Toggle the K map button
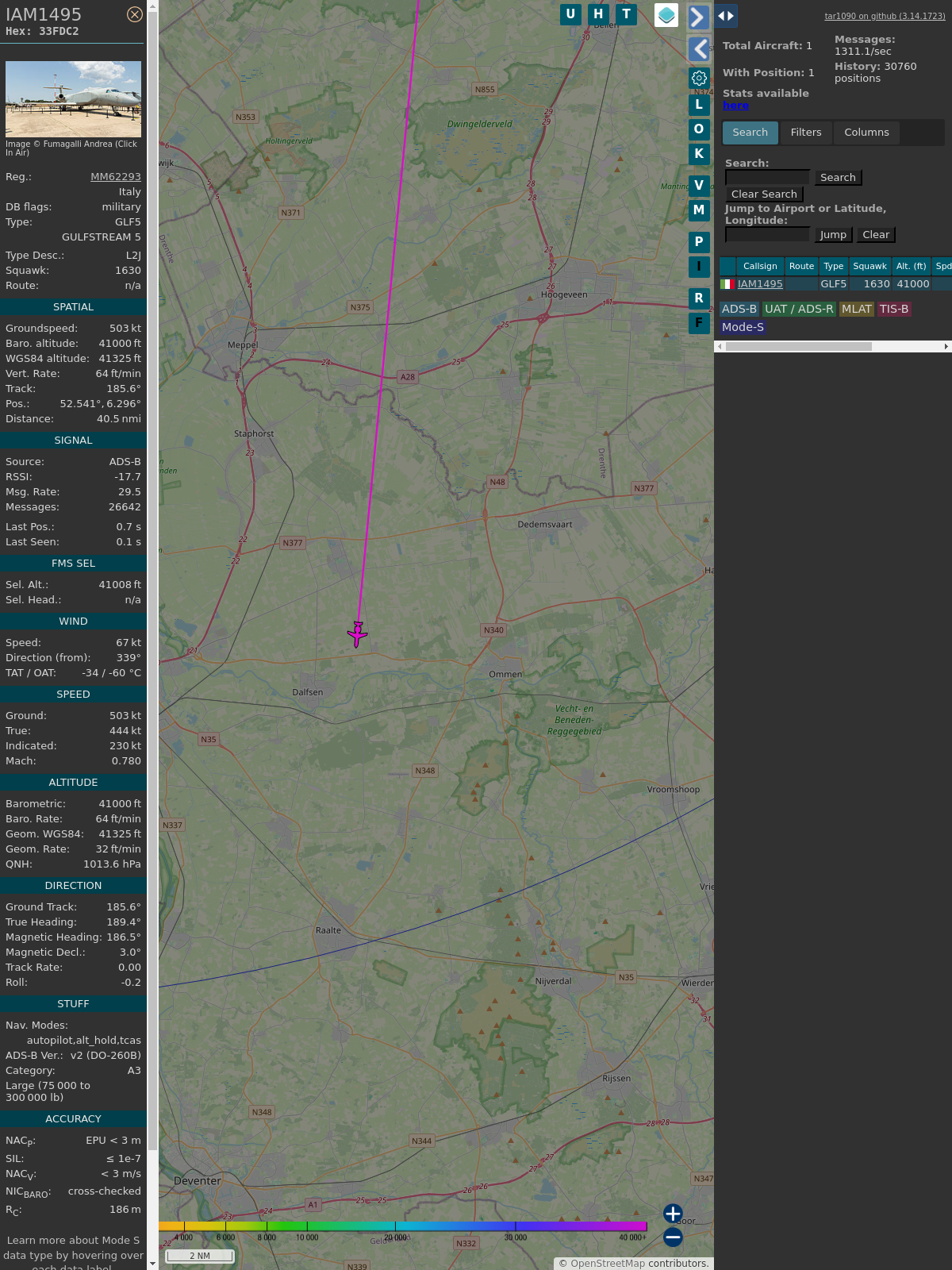 point(699,154)
